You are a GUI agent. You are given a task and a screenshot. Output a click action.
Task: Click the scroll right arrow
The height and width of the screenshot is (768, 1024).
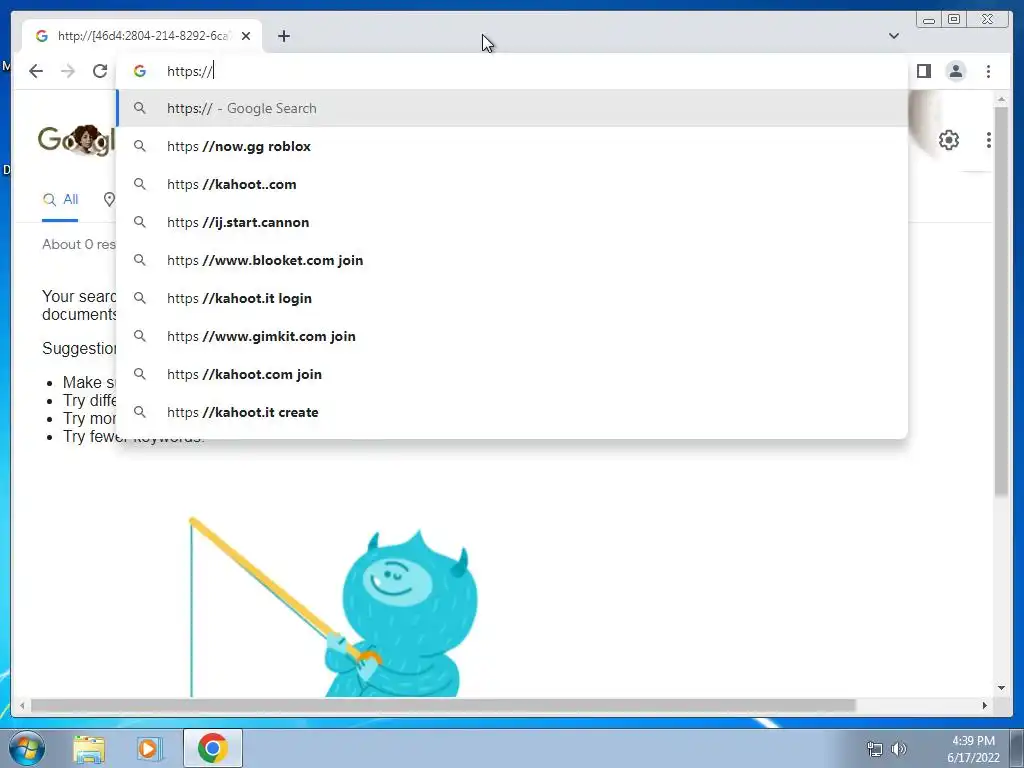(x=985, y=705)
